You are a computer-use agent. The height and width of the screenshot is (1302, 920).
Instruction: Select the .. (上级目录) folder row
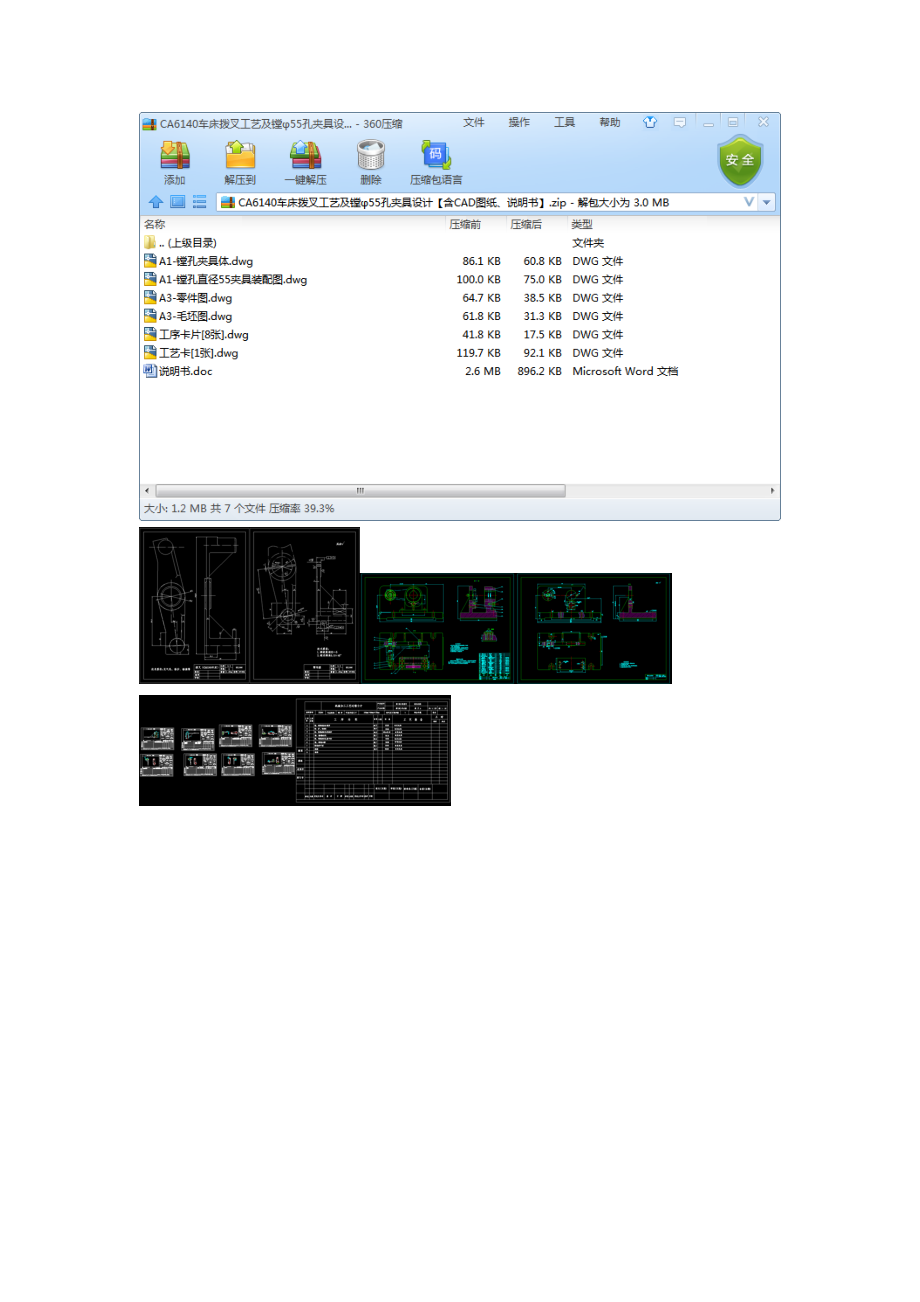460,243
